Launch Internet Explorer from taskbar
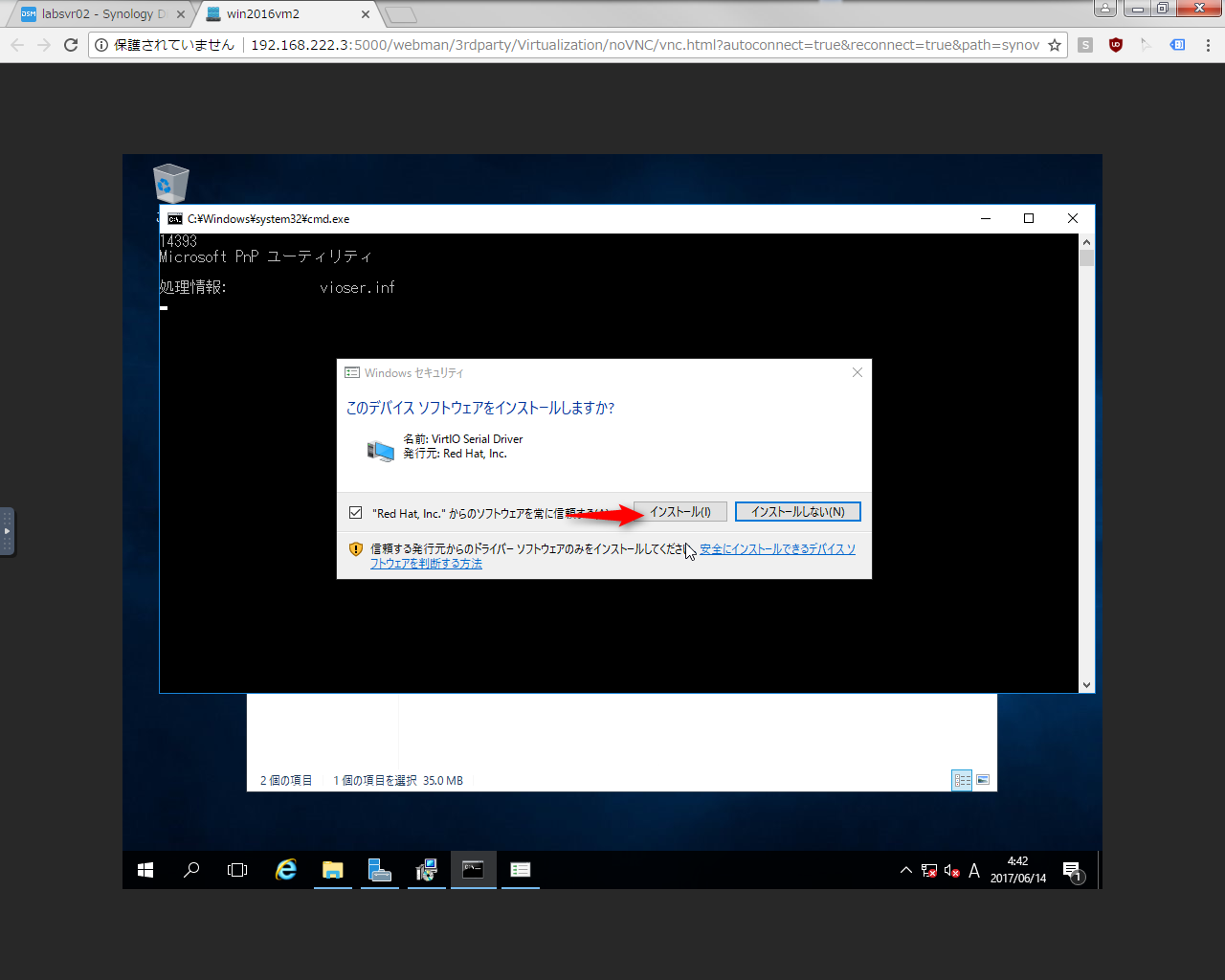 coord(286,870)
